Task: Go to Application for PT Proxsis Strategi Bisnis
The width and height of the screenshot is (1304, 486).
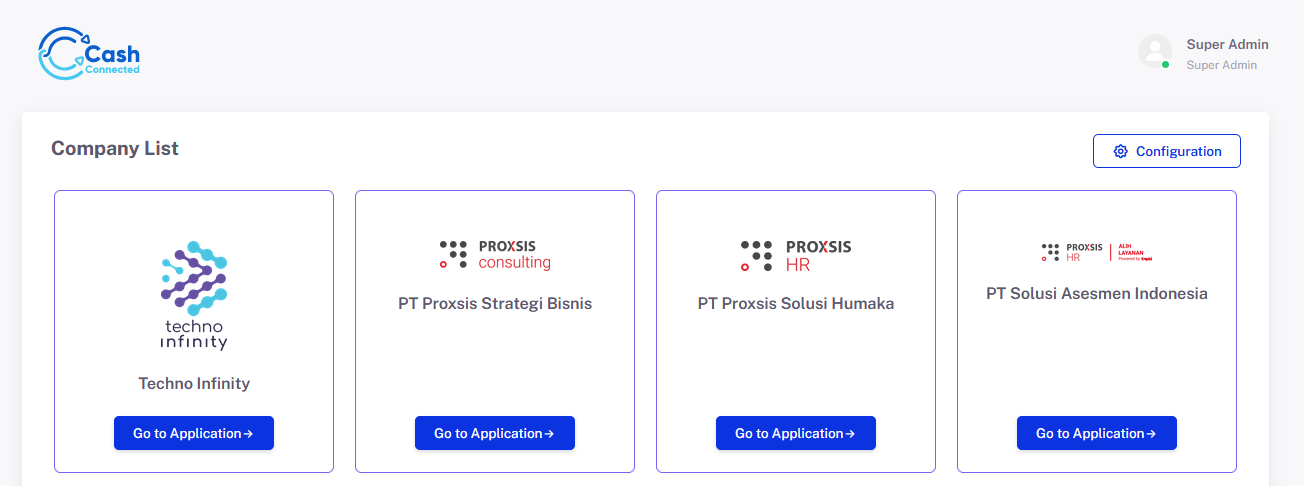Action: (495, 433)
